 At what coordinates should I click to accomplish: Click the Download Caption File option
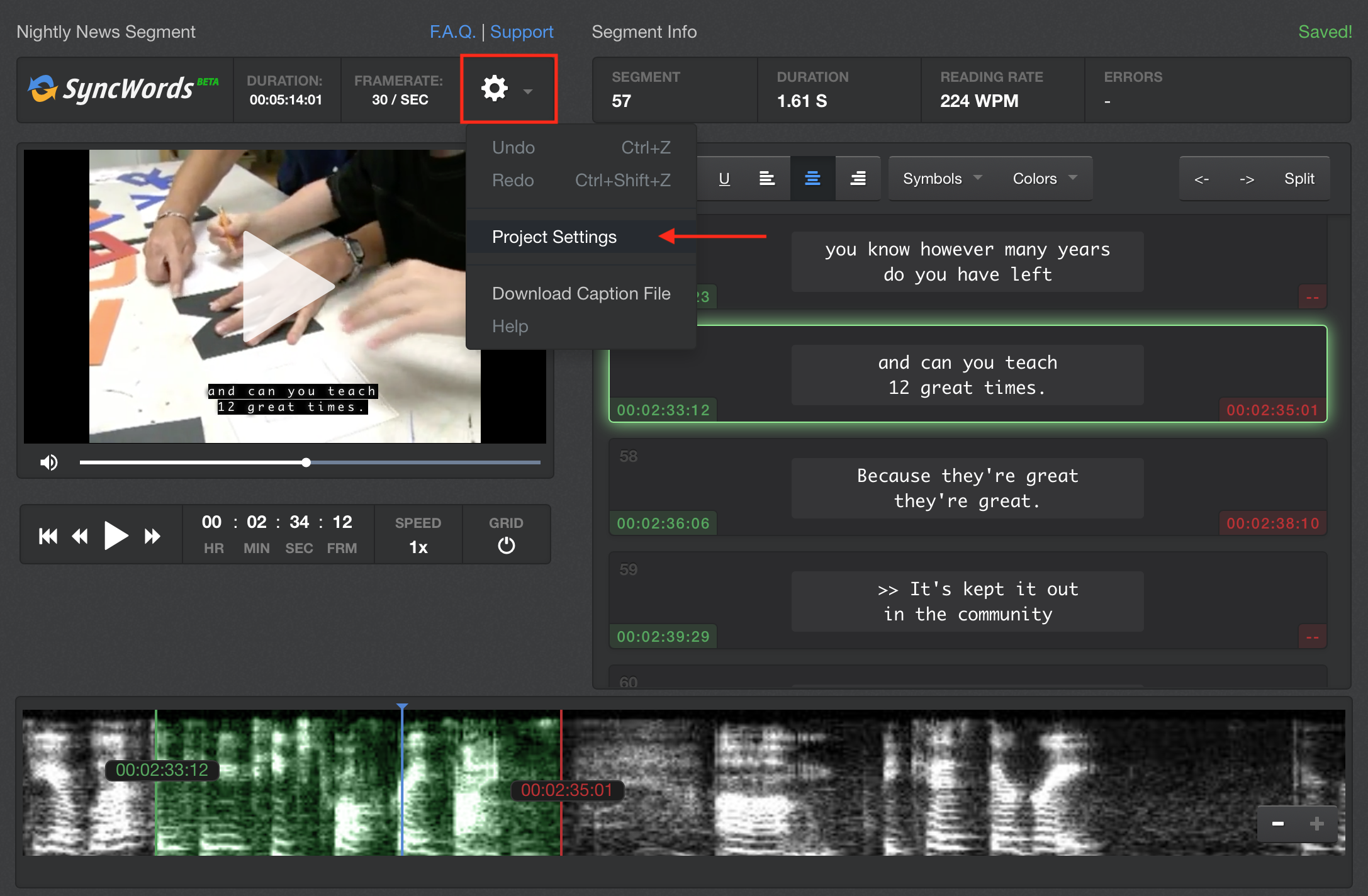click(x=580, y=293)
